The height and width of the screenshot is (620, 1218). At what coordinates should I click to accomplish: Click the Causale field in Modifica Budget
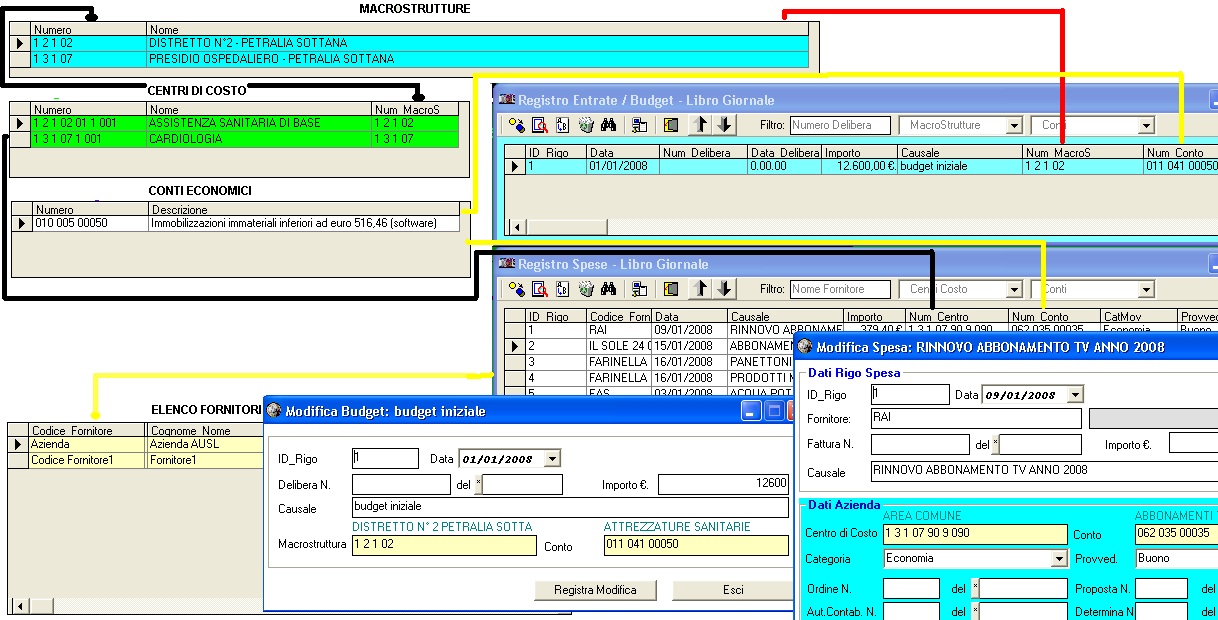point(570,508)
